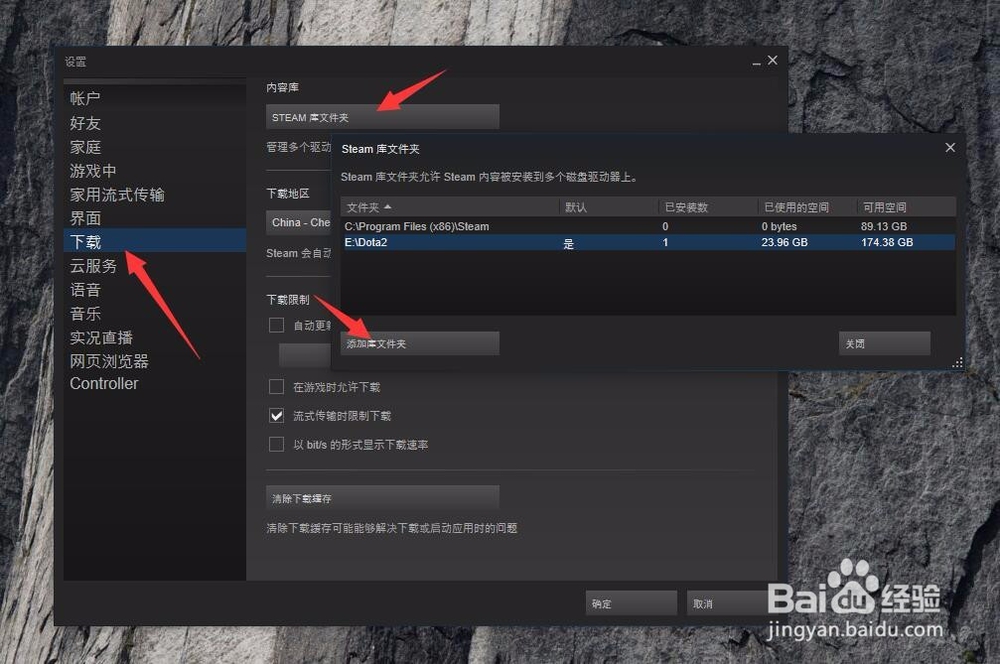The height and width of the screenshot is (664, 1000).
Task: Close library dialog with 关闭 button
Action: click(x=884, y=343)
